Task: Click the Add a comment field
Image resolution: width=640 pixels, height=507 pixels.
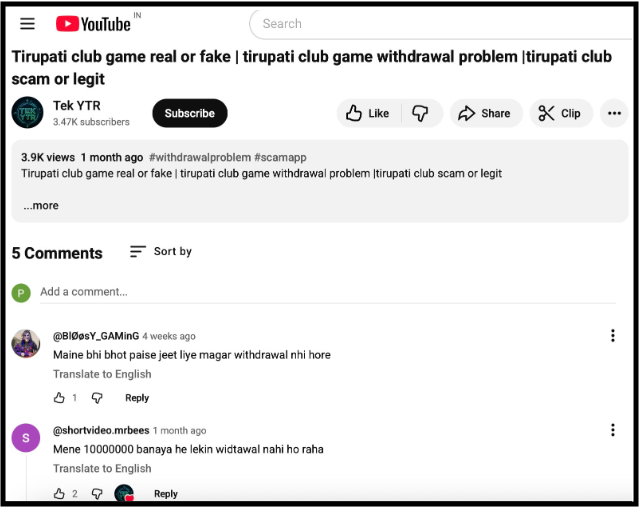Action: [328, 292]
